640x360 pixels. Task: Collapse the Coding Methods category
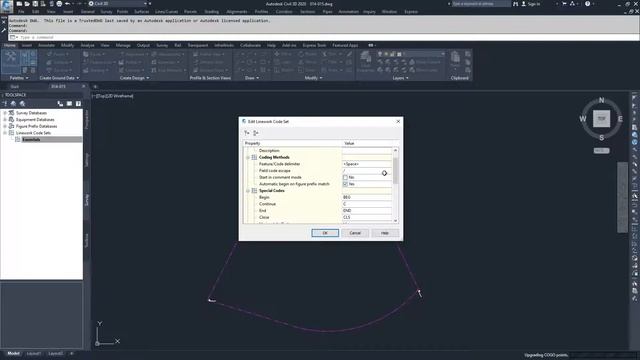tap(248, 158)
